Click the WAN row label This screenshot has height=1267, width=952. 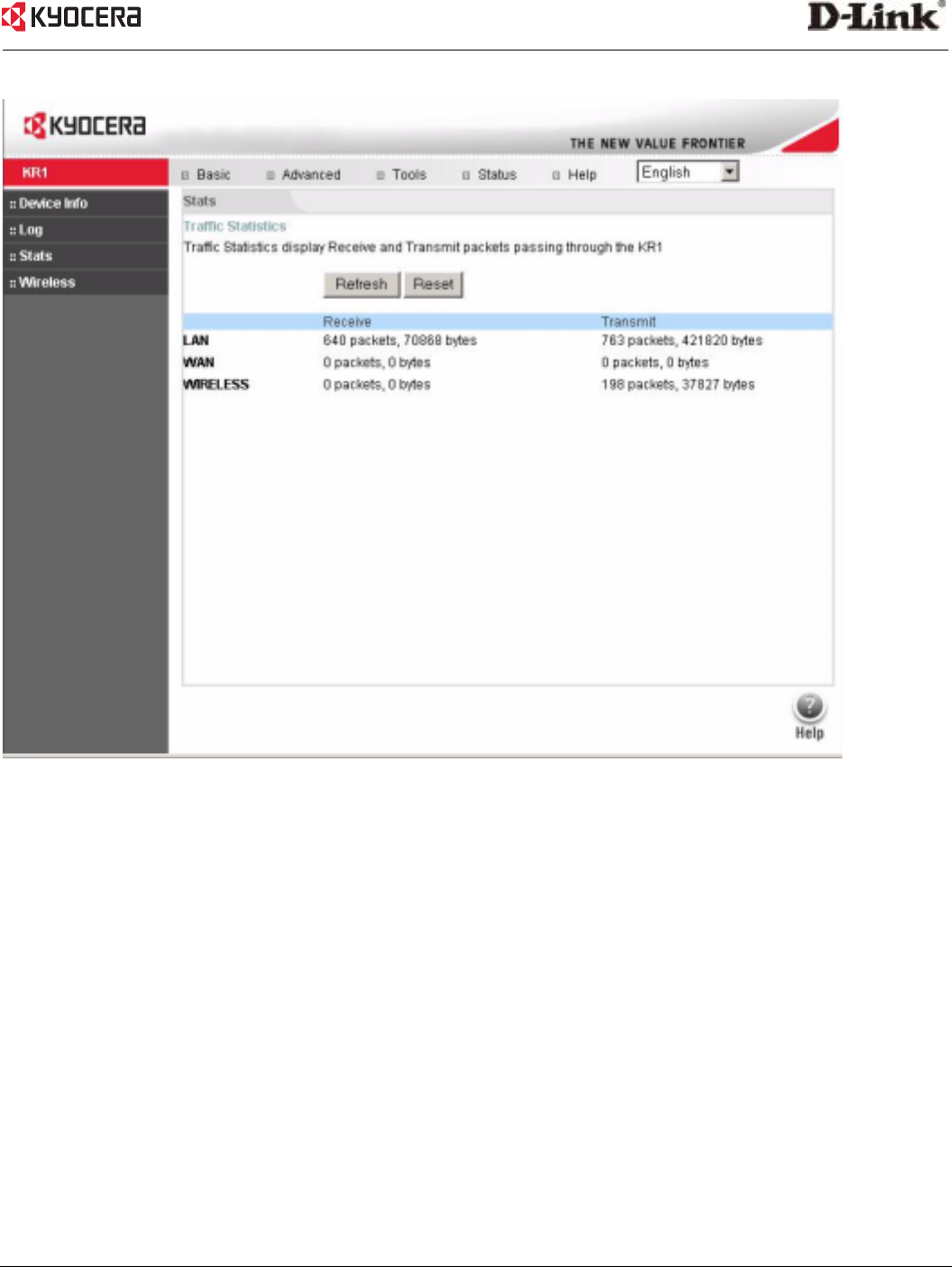click(x=198, y=363)
